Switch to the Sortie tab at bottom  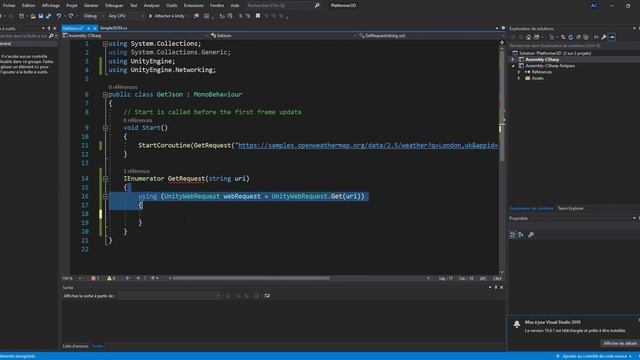pos(98,346)
